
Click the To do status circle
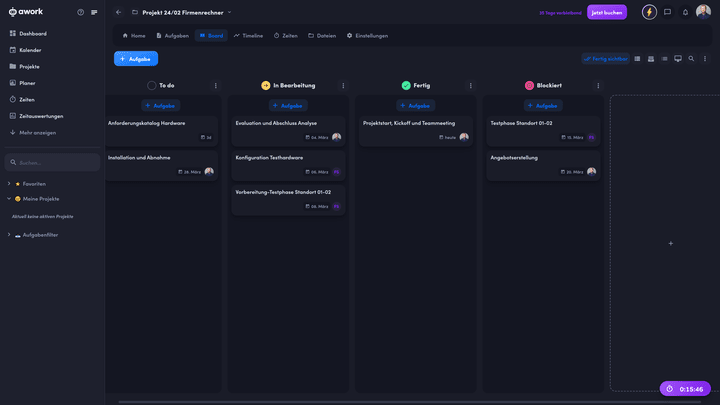tap(152, 85)
